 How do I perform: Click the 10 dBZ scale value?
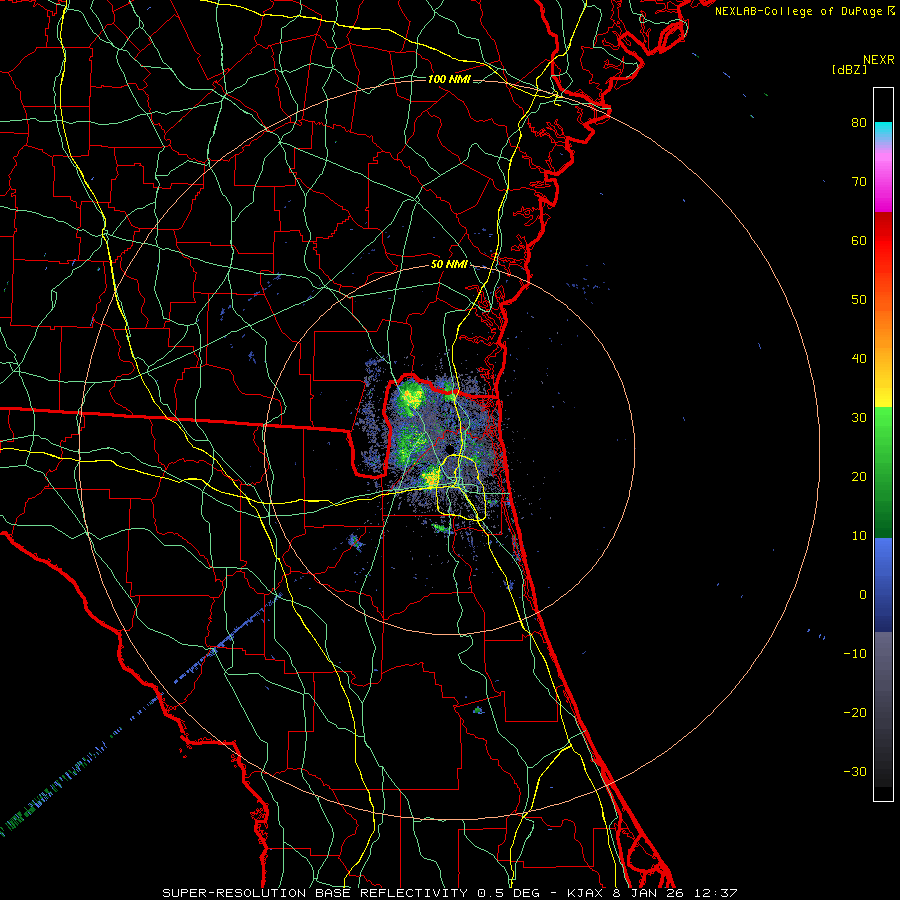pos(859,536)
